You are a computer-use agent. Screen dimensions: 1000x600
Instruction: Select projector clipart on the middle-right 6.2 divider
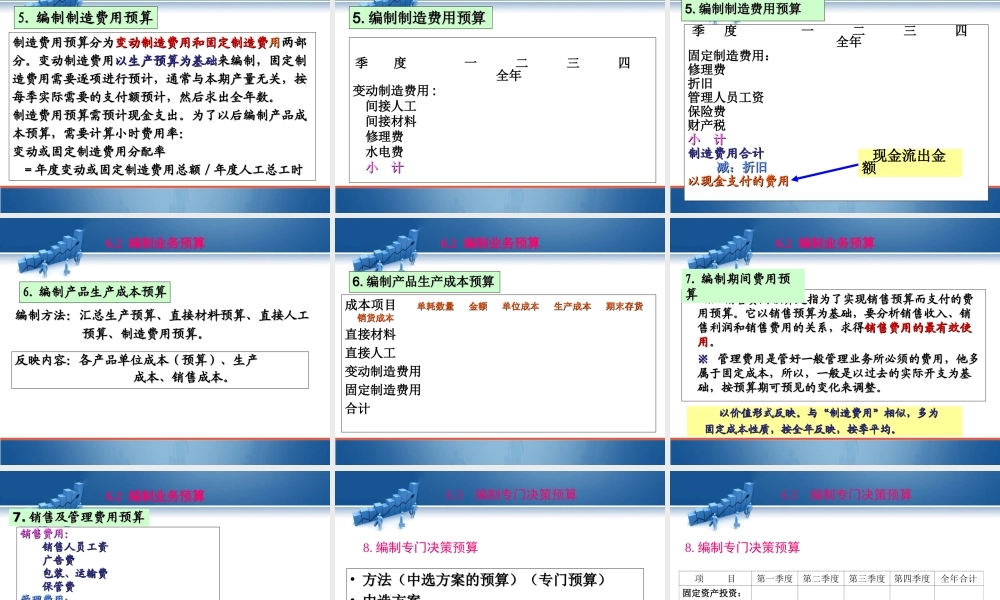[722, 248]
